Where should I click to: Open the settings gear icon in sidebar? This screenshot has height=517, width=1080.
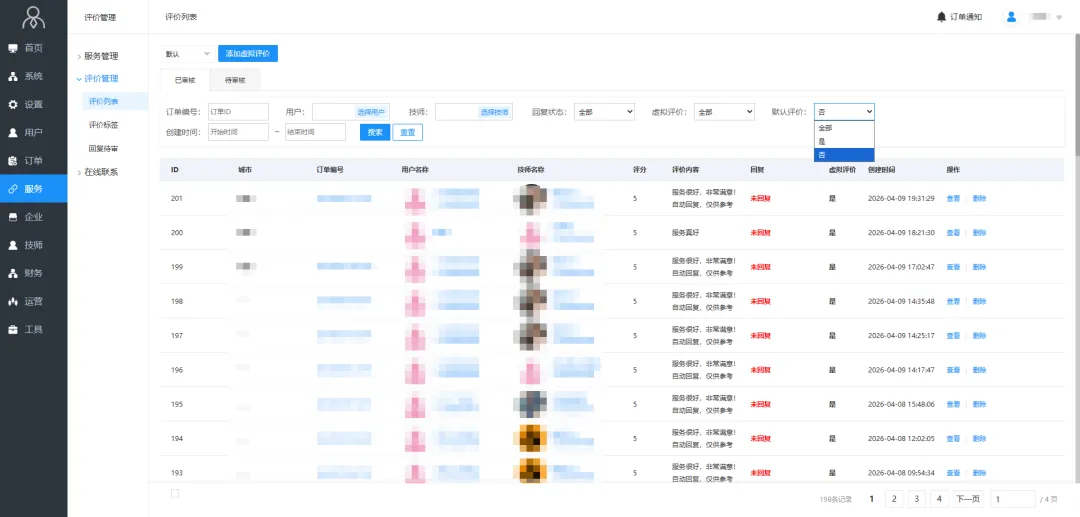tap(13, 104)
